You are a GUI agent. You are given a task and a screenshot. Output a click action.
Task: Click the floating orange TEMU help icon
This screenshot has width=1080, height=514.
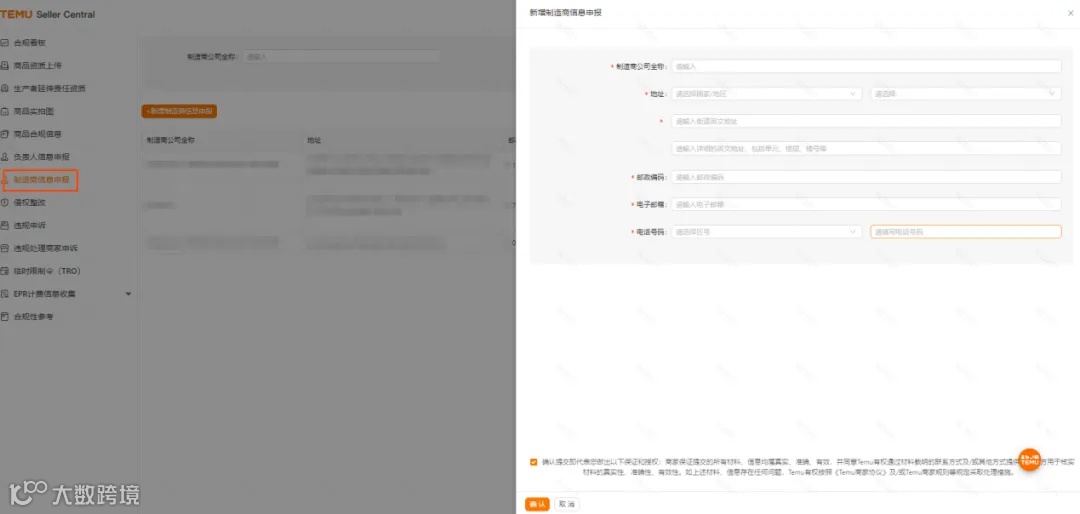point(1030,460)
